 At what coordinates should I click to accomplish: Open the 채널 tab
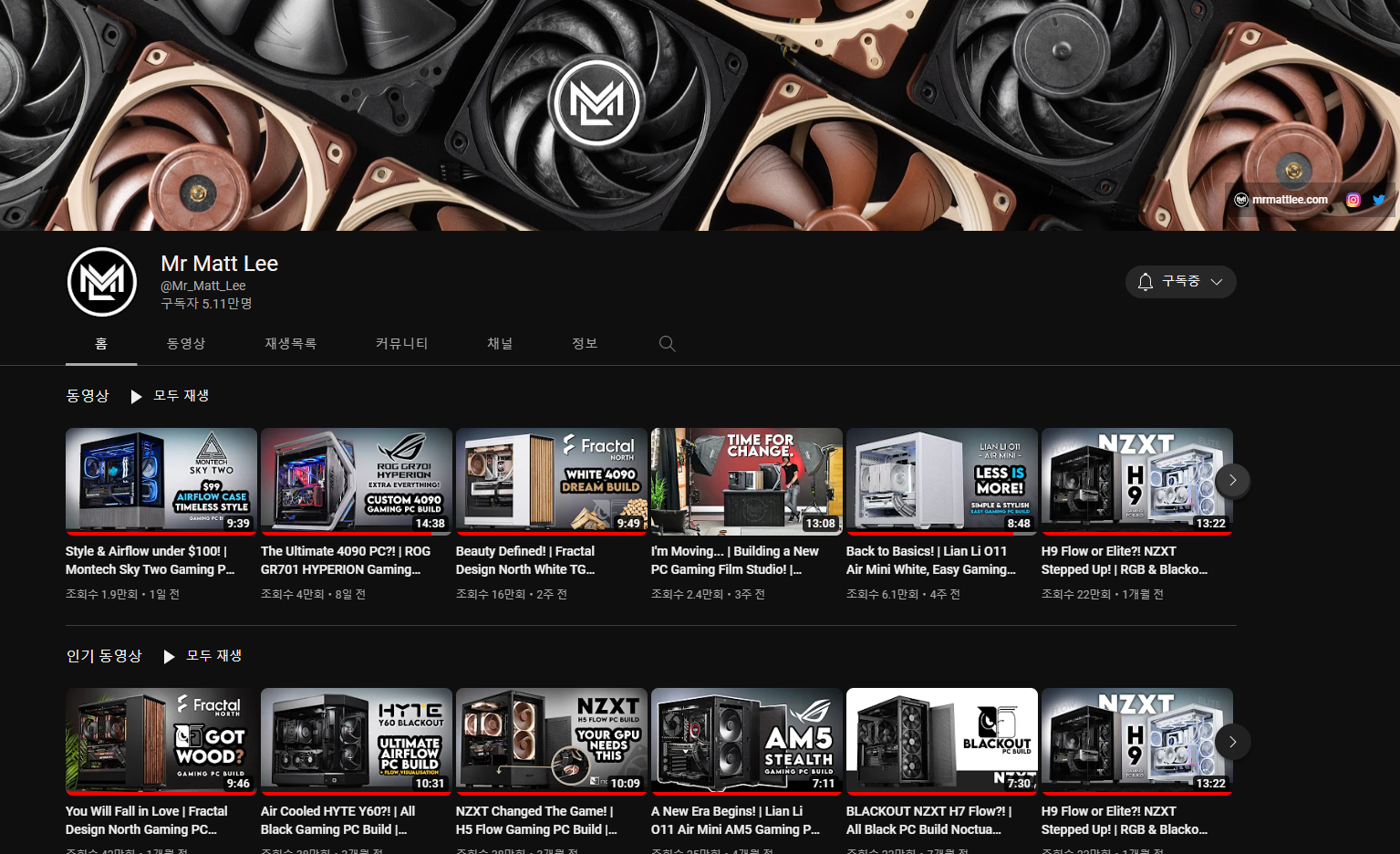pyautogui.click(x=500, y=344)
